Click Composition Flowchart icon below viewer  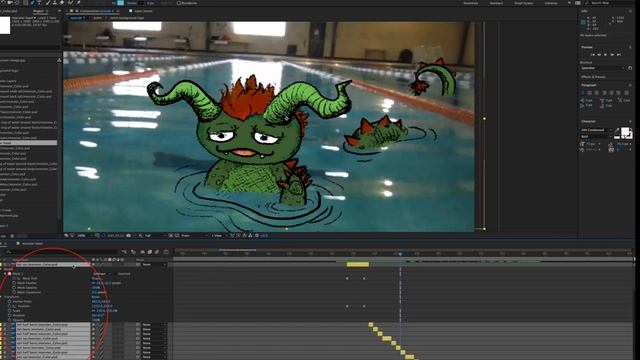click(x=250, y=236)
